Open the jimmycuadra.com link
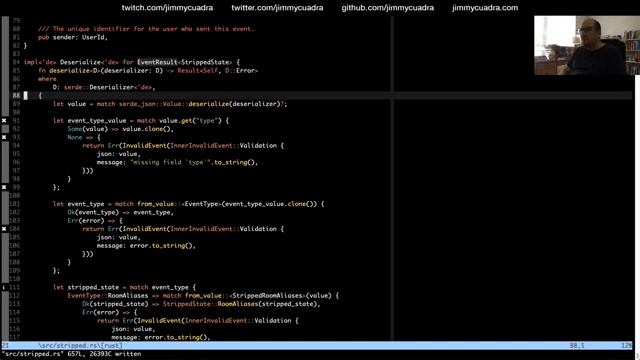 (x=485, y=8)
